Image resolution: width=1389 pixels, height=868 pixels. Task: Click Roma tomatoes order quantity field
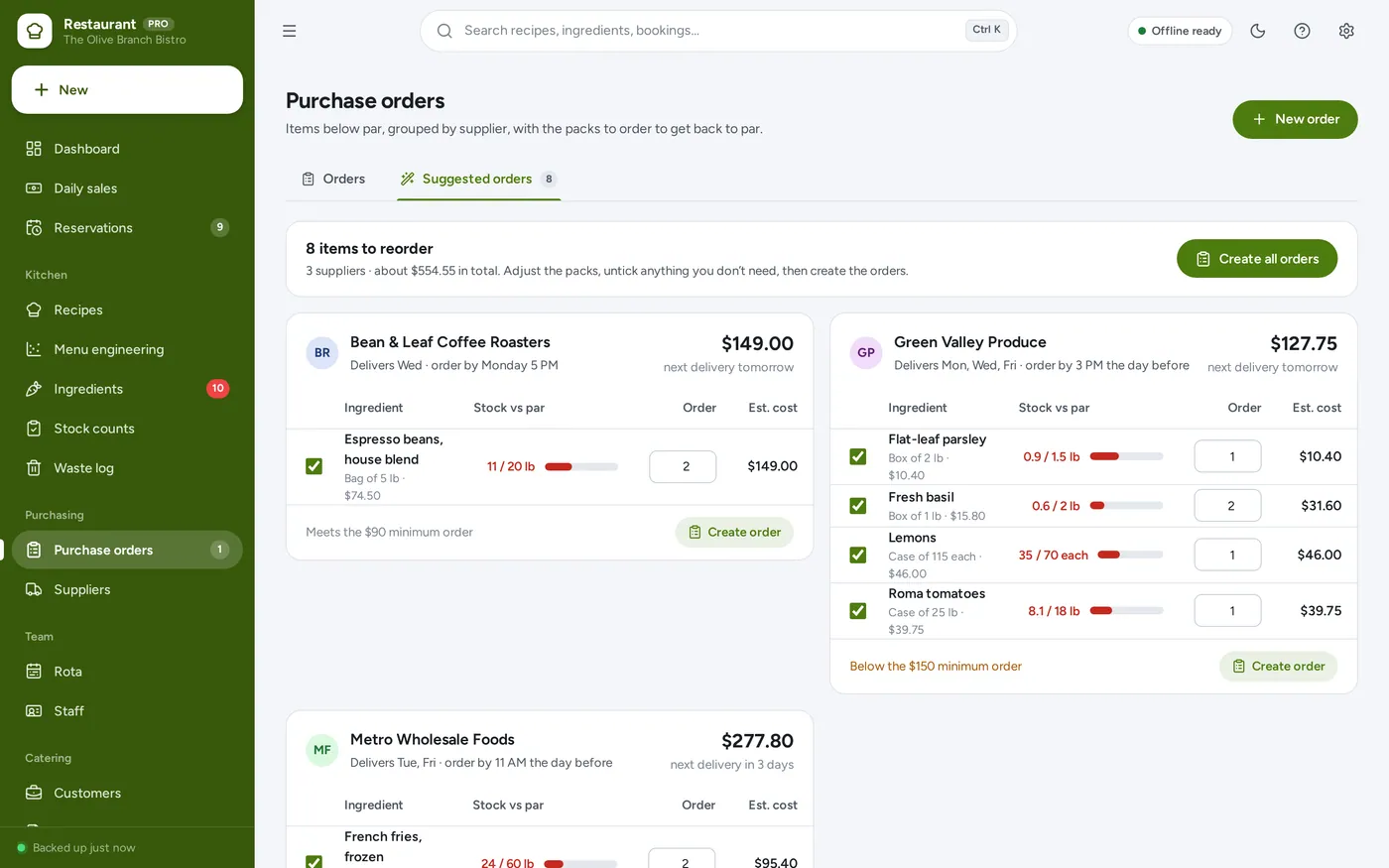click(1228, 611)
